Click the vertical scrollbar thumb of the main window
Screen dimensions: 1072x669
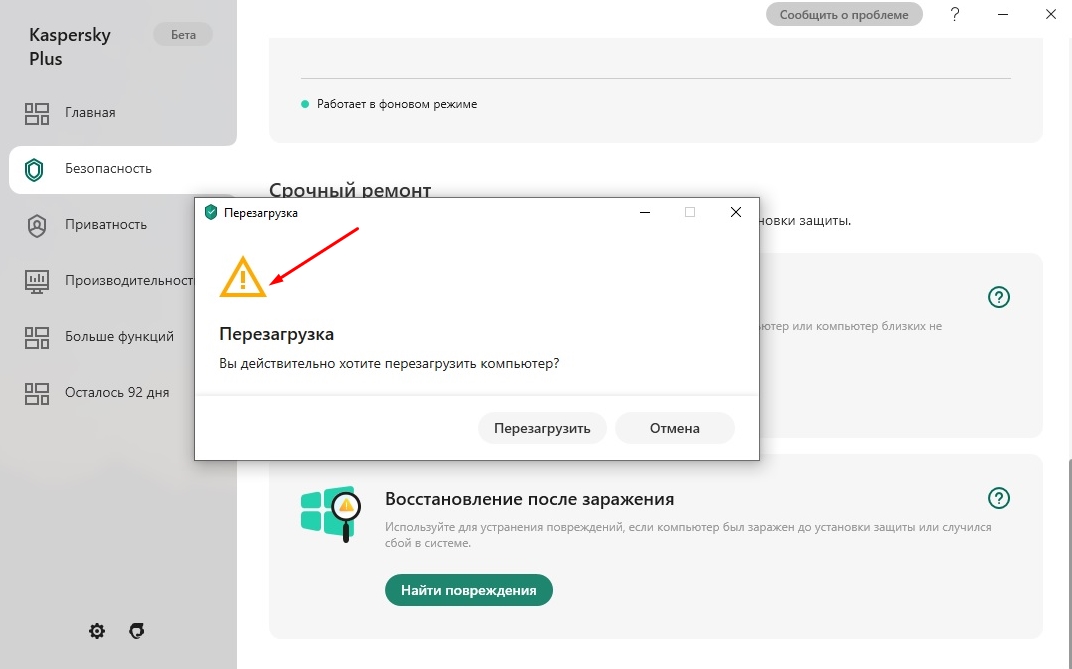coord(1069,565)
